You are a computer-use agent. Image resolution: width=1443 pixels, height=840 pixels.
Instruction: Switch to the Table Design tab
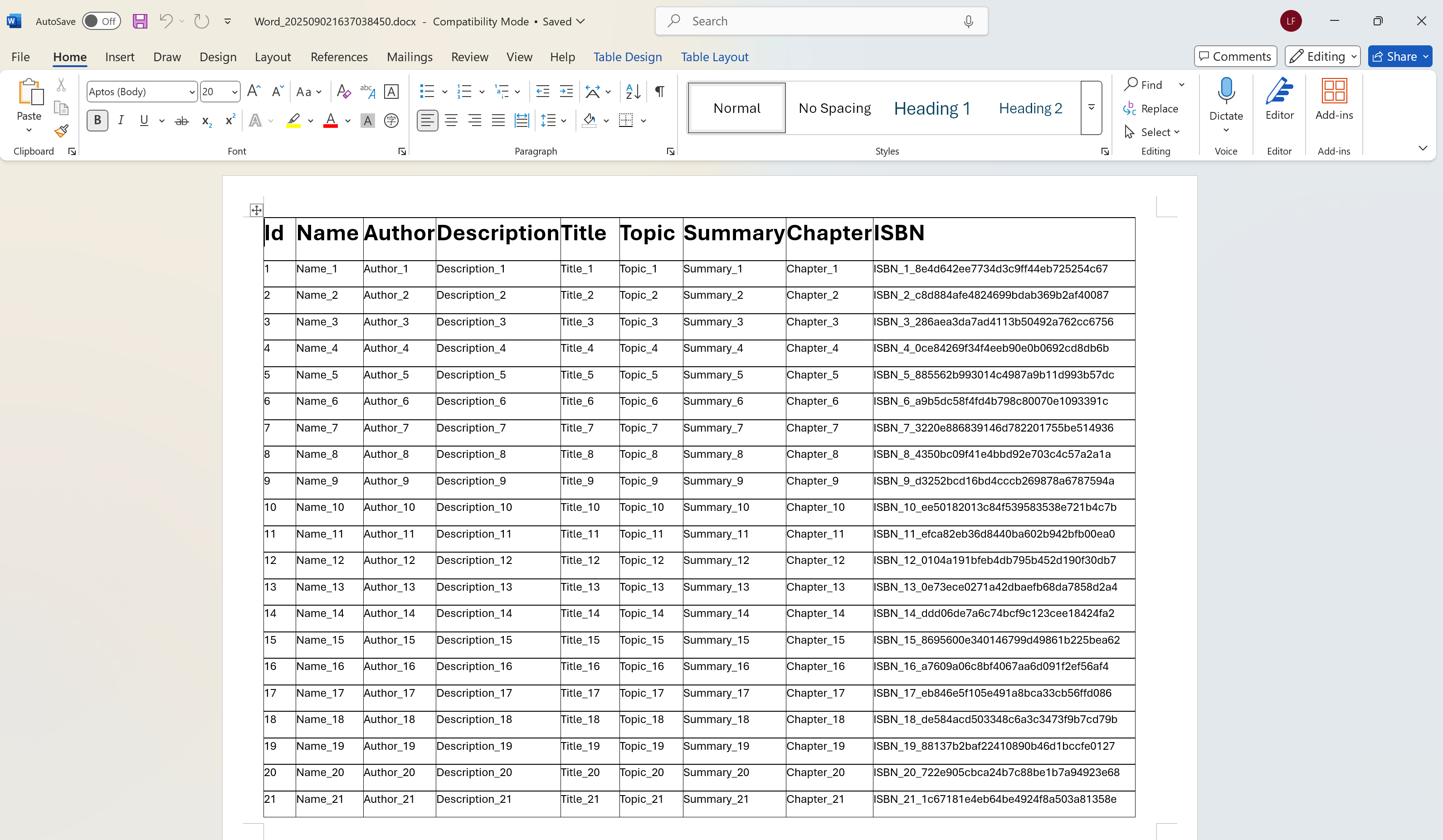[627, 57]
